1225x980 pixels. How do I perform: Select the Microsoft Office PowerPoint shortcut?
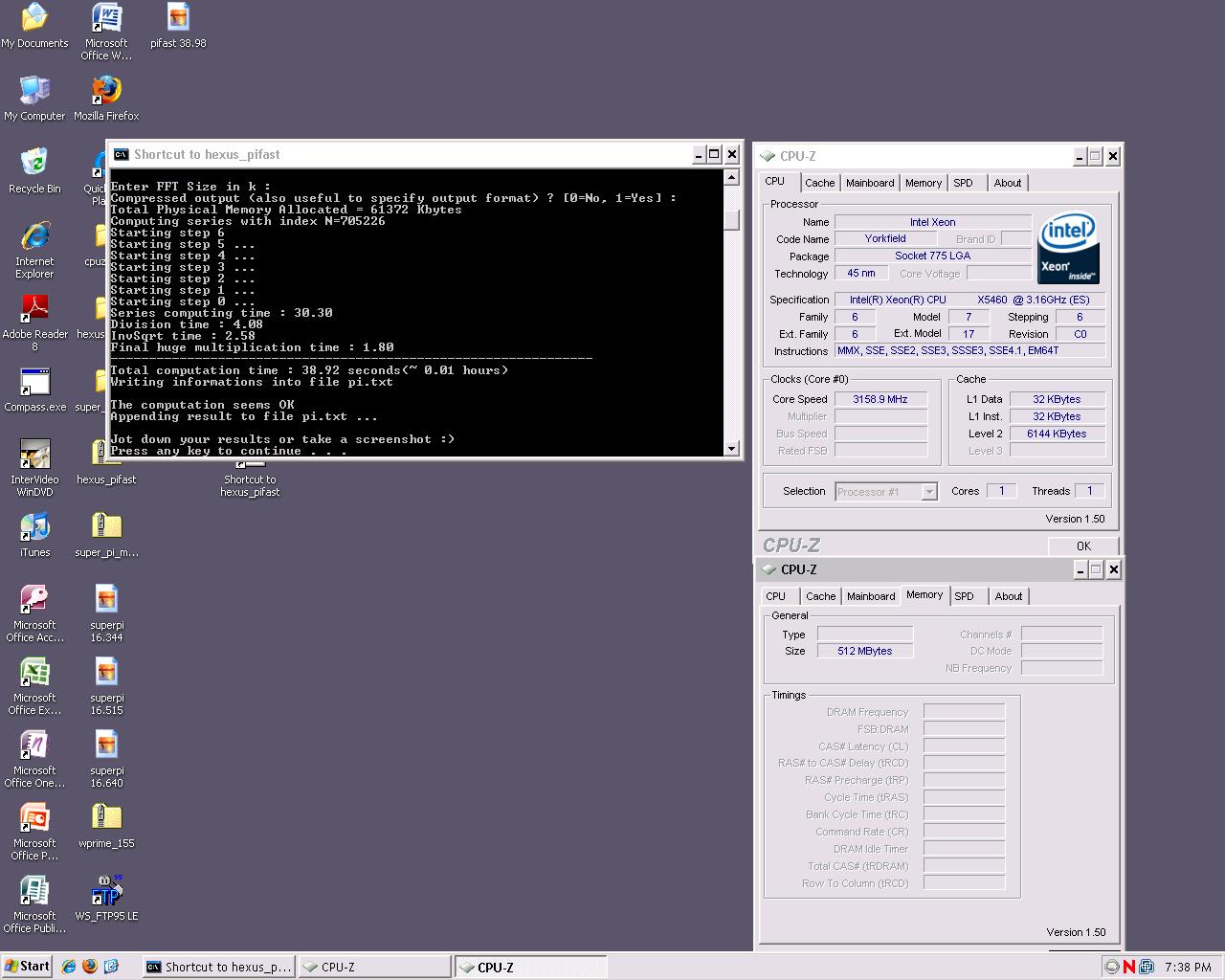34,832
